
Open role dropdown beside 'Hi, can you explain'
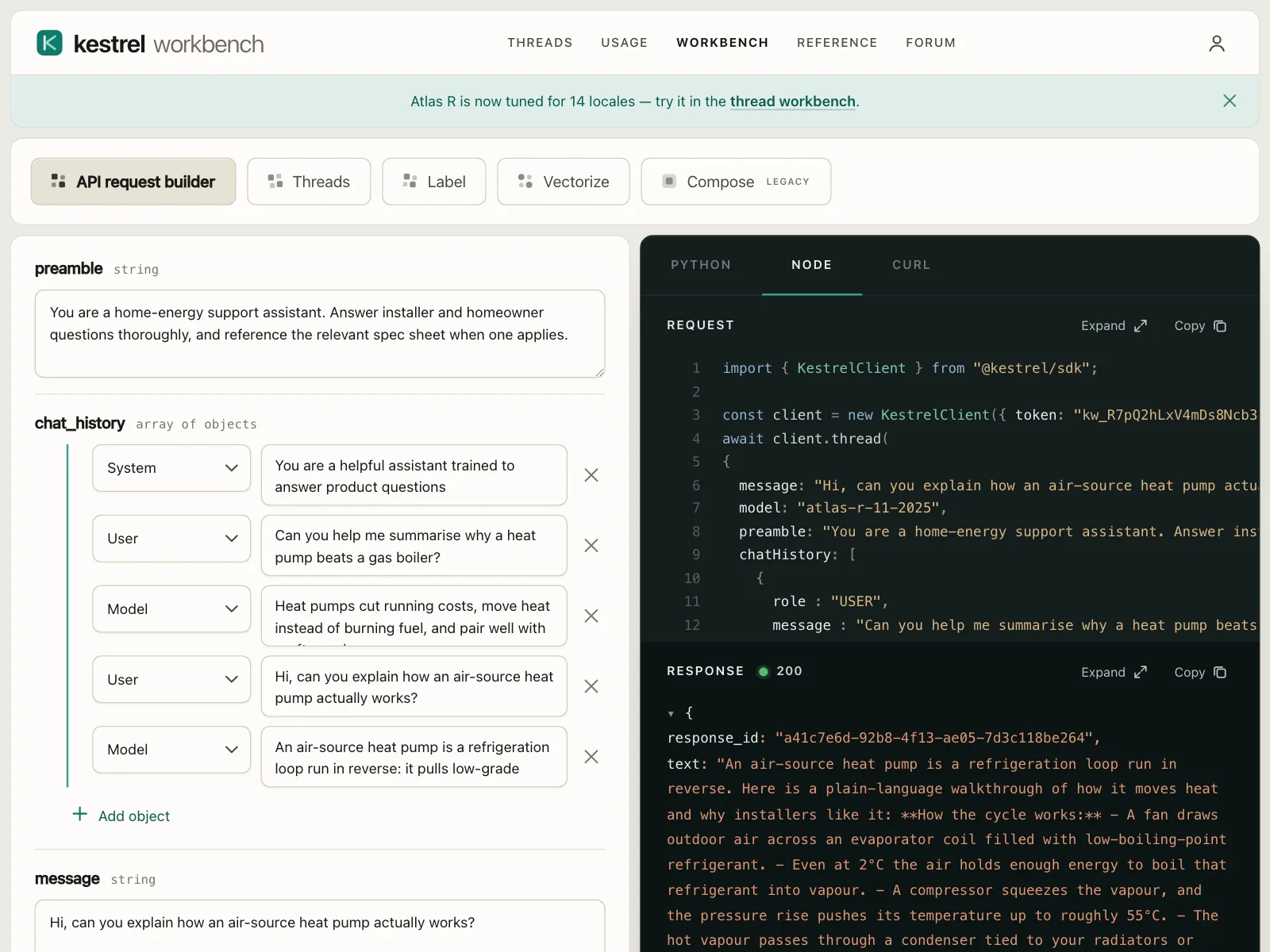[171, 680]
